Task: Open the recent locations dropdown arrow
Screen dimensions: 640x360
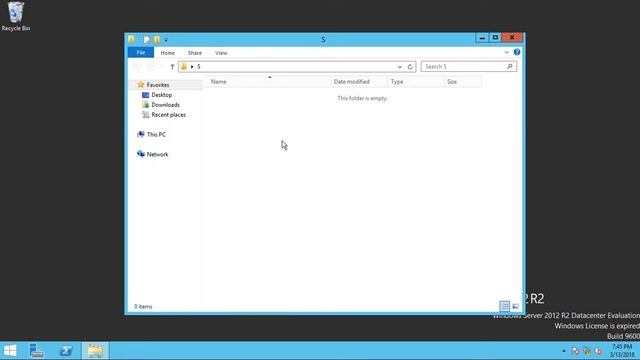Action: point(162,67)
